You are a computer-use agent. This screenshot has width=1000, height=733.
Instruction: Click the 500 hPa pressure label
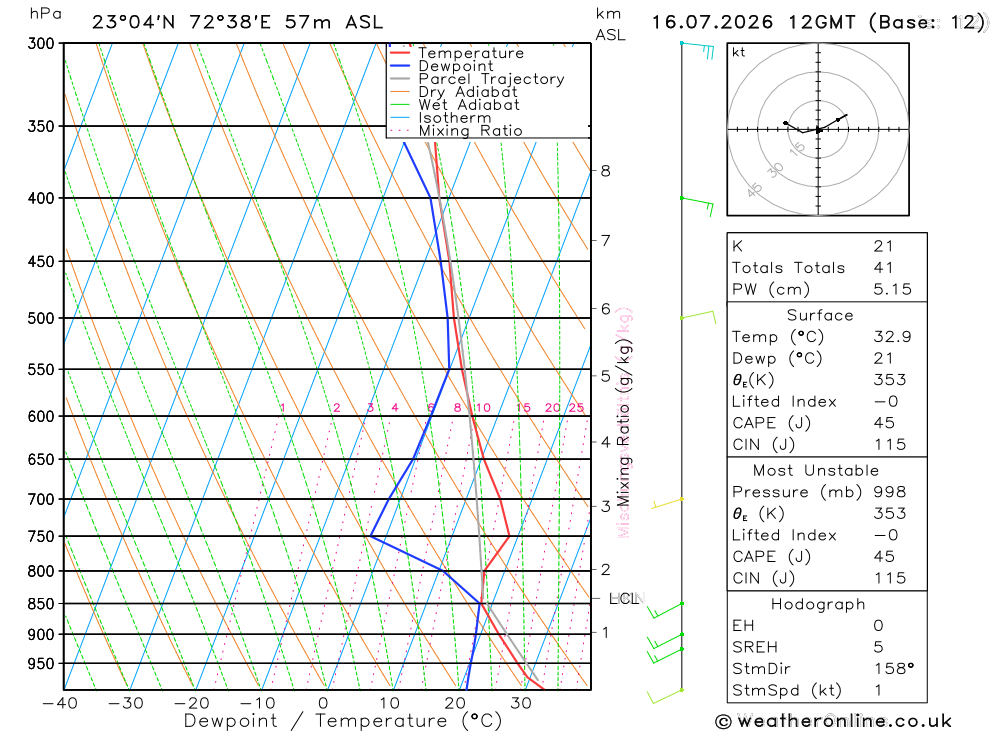pyautogui.click(x=41, y=318)
